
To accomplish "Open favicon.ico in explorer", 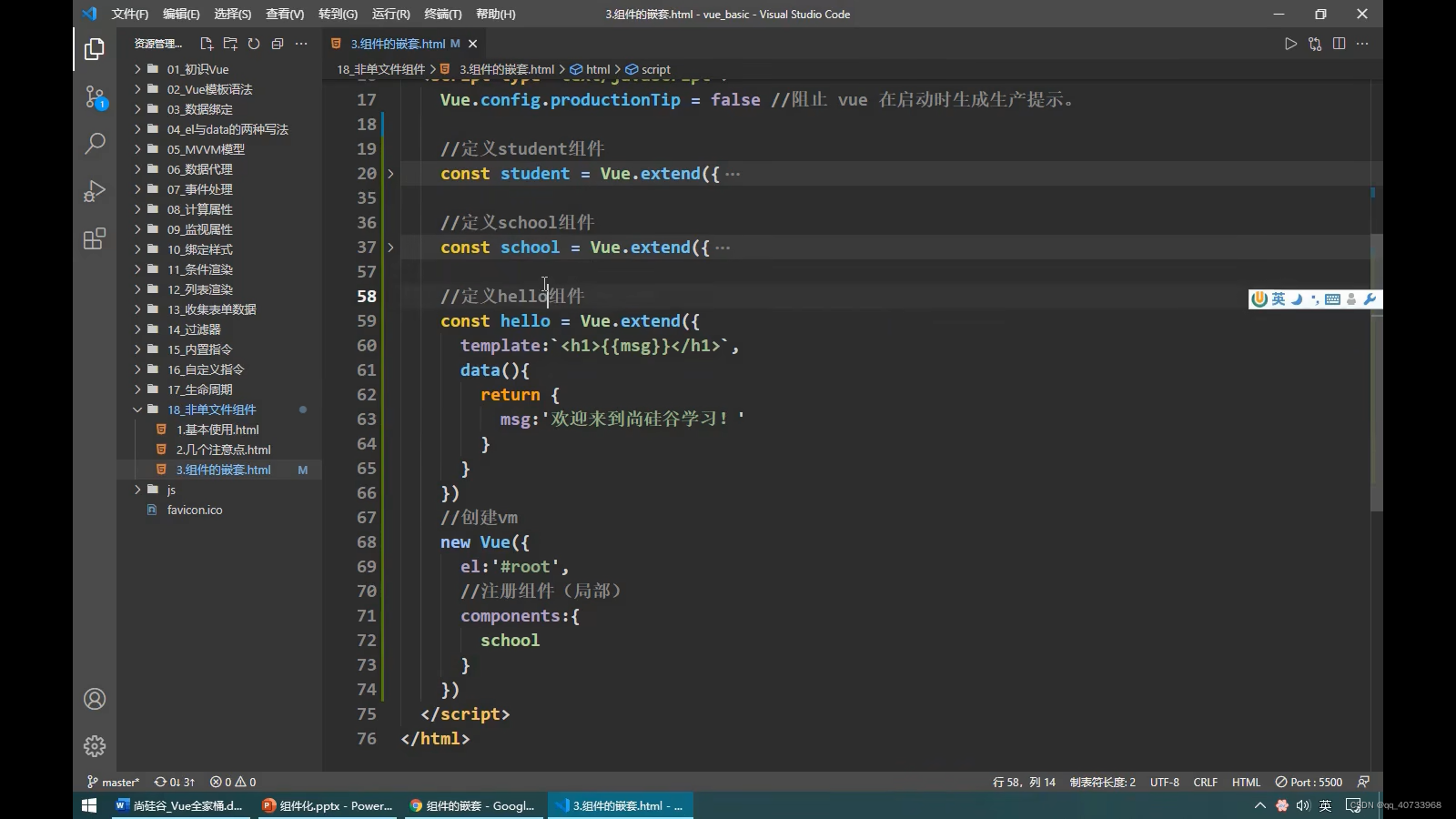I will 219,510.
